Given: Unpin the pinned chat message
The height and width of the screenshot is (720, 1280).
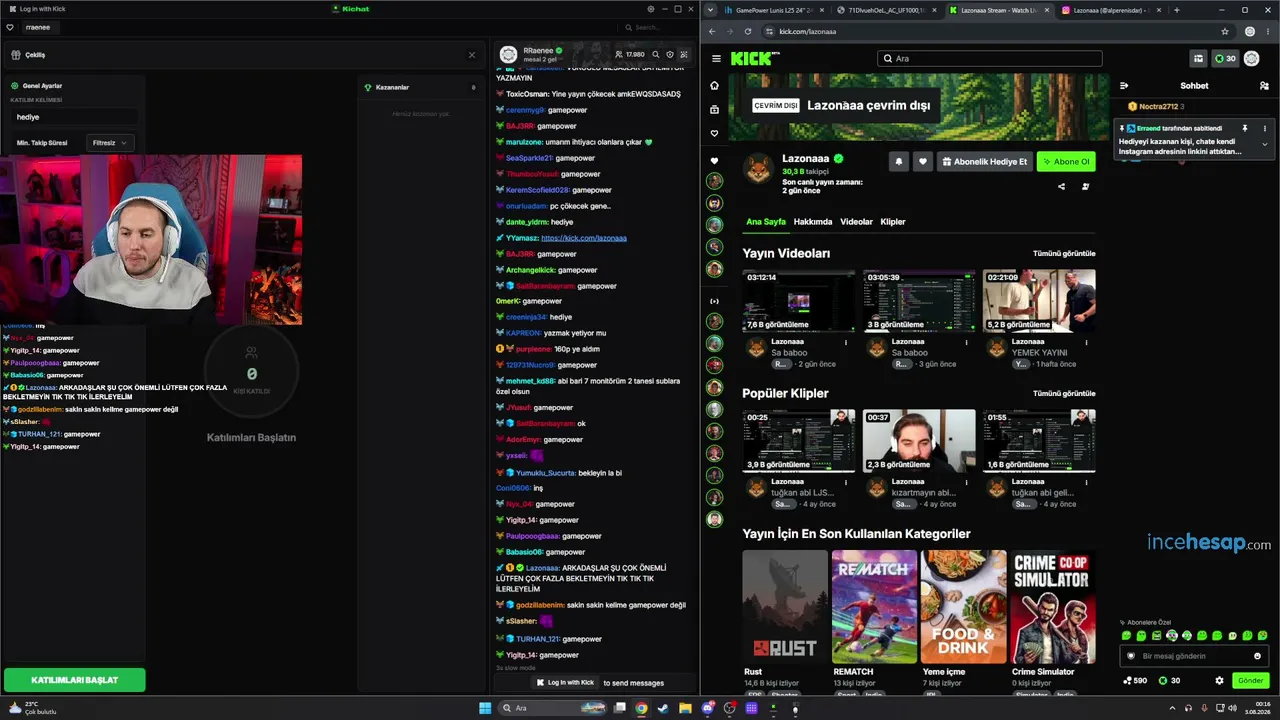Looking at the screenshot, I should coord(1245,129).
